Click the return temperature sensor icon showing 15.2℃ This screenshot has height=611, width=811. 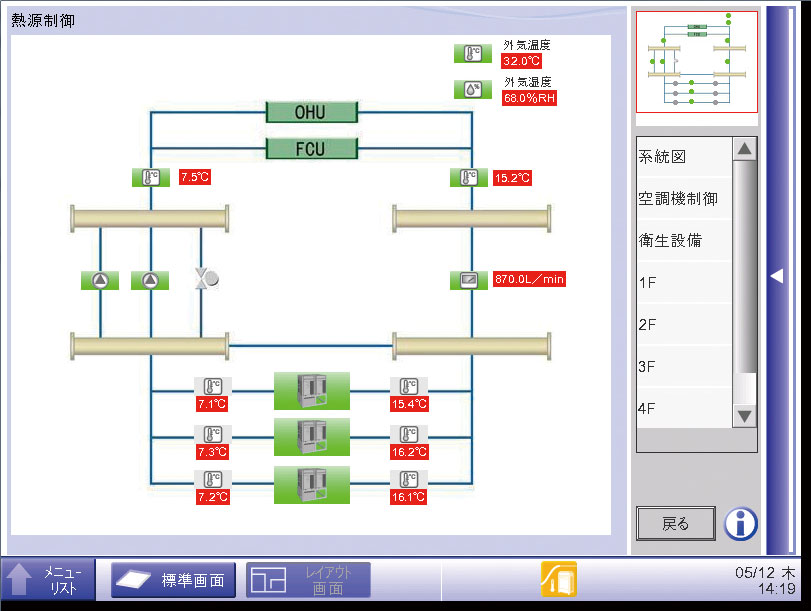[469, 177]
